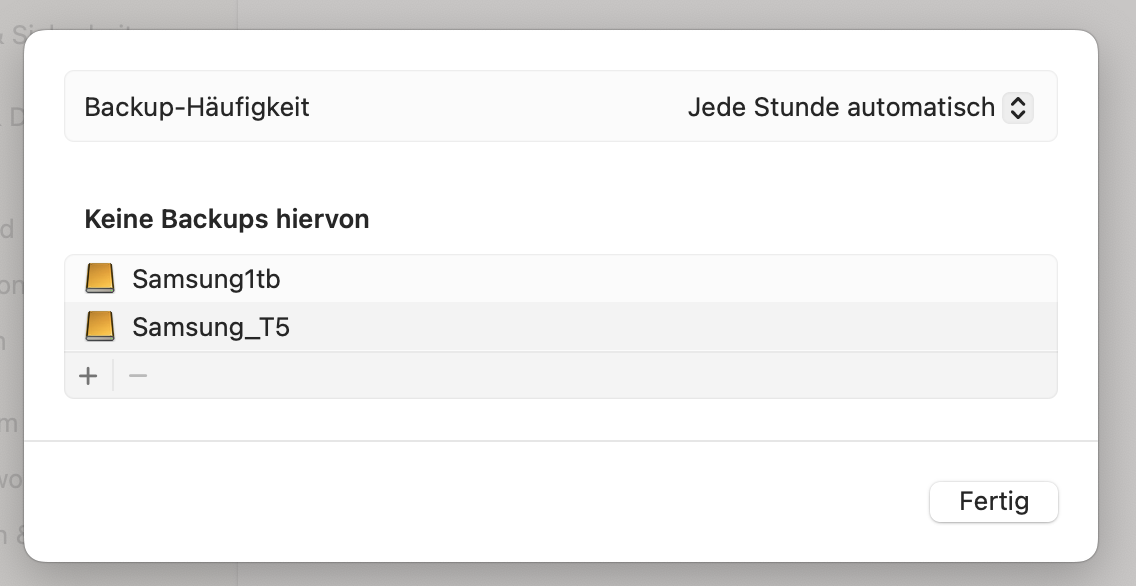Add an excluded item with plus button

[x=89, y=376]
